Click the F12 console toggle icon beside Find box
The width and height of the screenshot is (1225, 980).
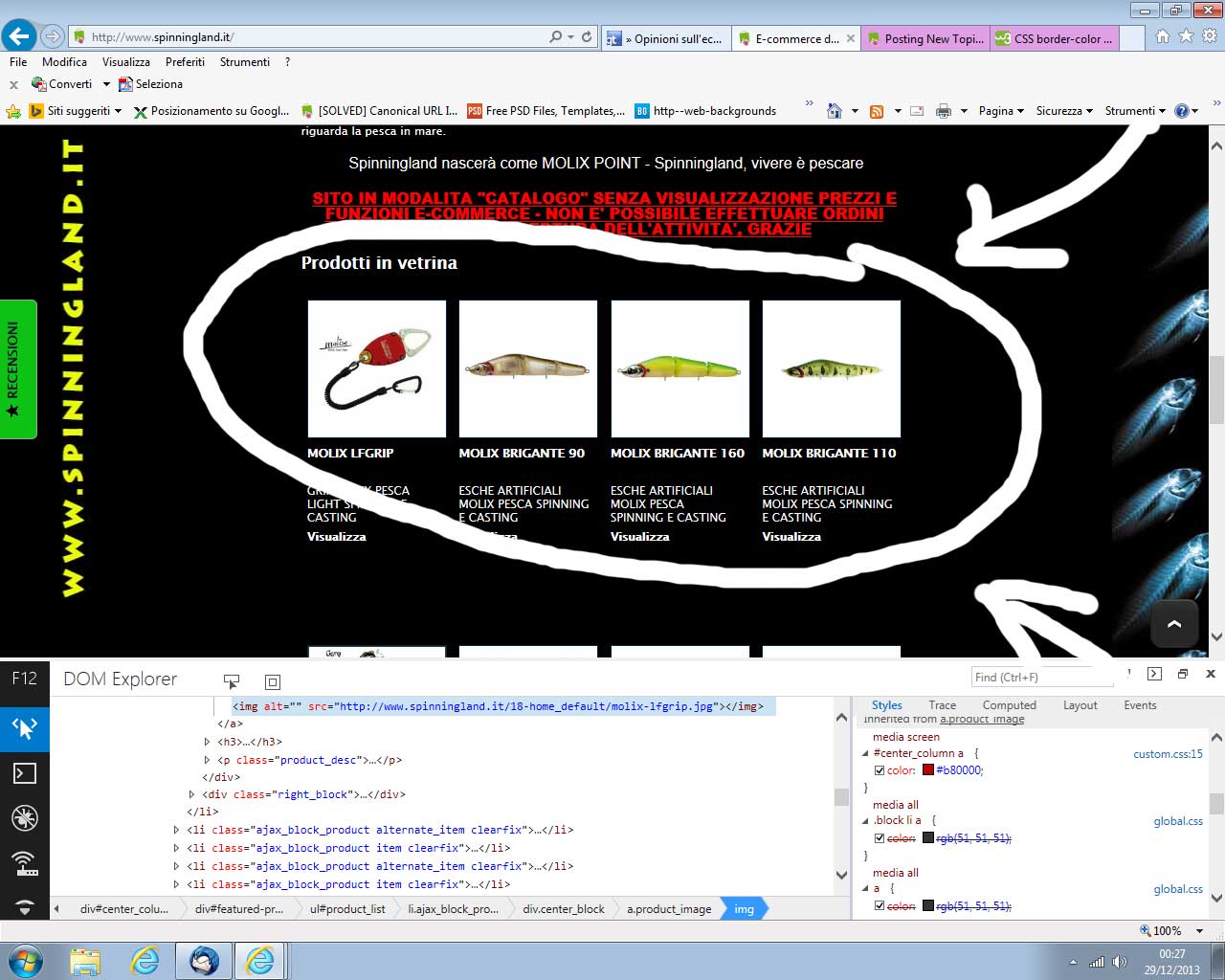(1154, 675)
